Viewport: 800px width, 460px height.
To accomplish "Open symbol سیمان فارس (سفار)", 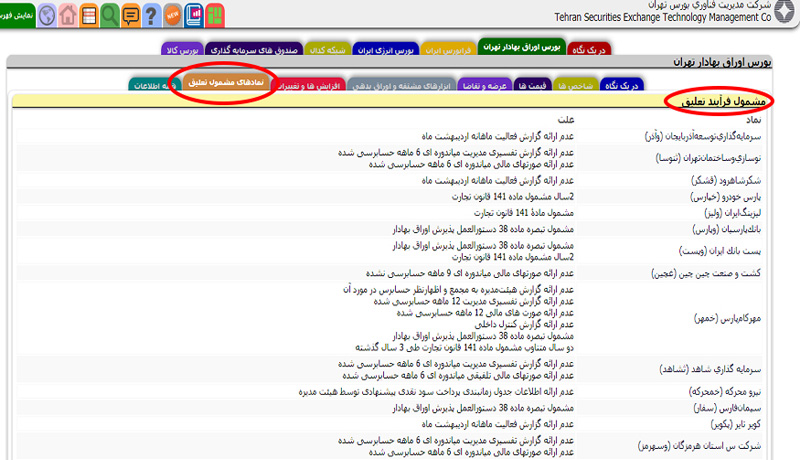I will [727, 407].
